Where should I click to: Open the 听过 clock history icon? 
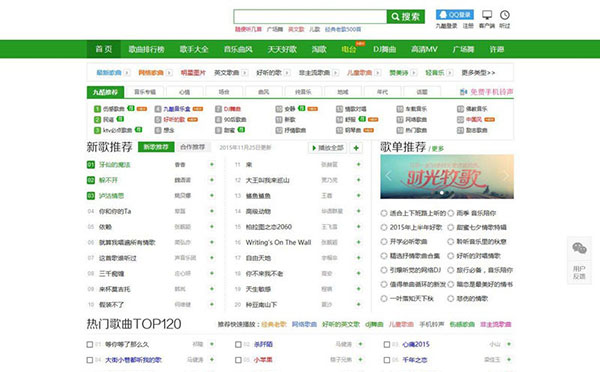point(505,15)
